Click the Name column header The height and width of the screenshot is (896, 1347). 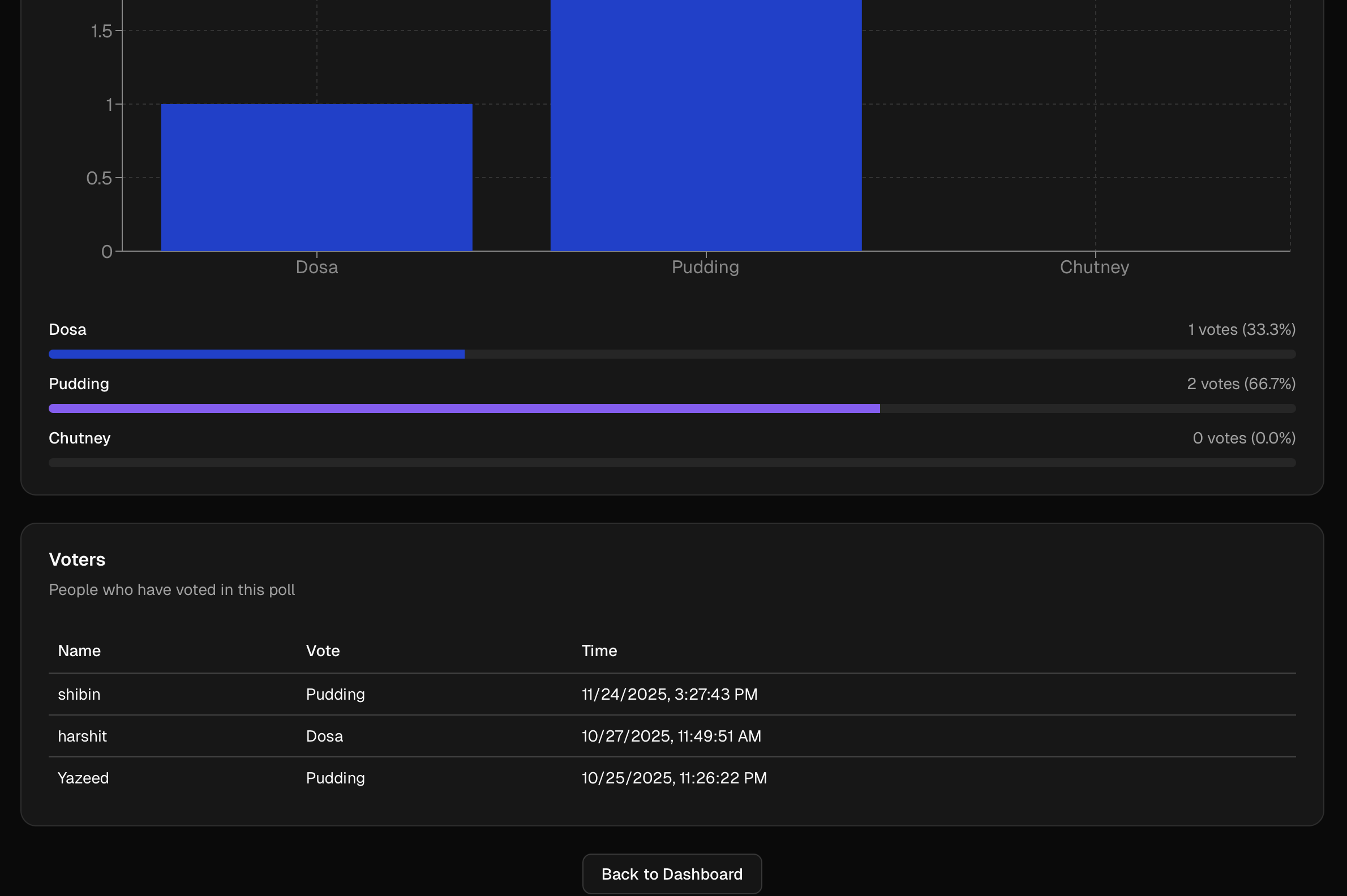click(x=78, y=651)
